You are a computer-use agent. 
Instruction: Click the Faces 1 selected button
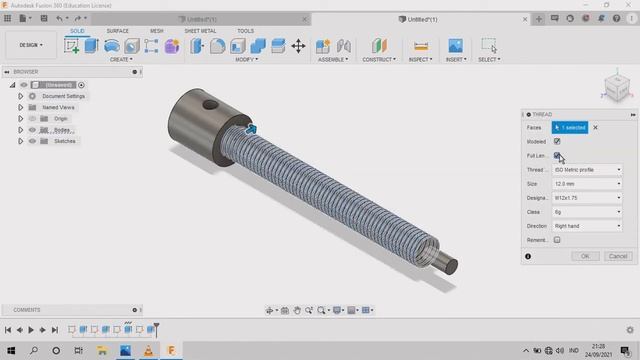[x=570, y=128]
